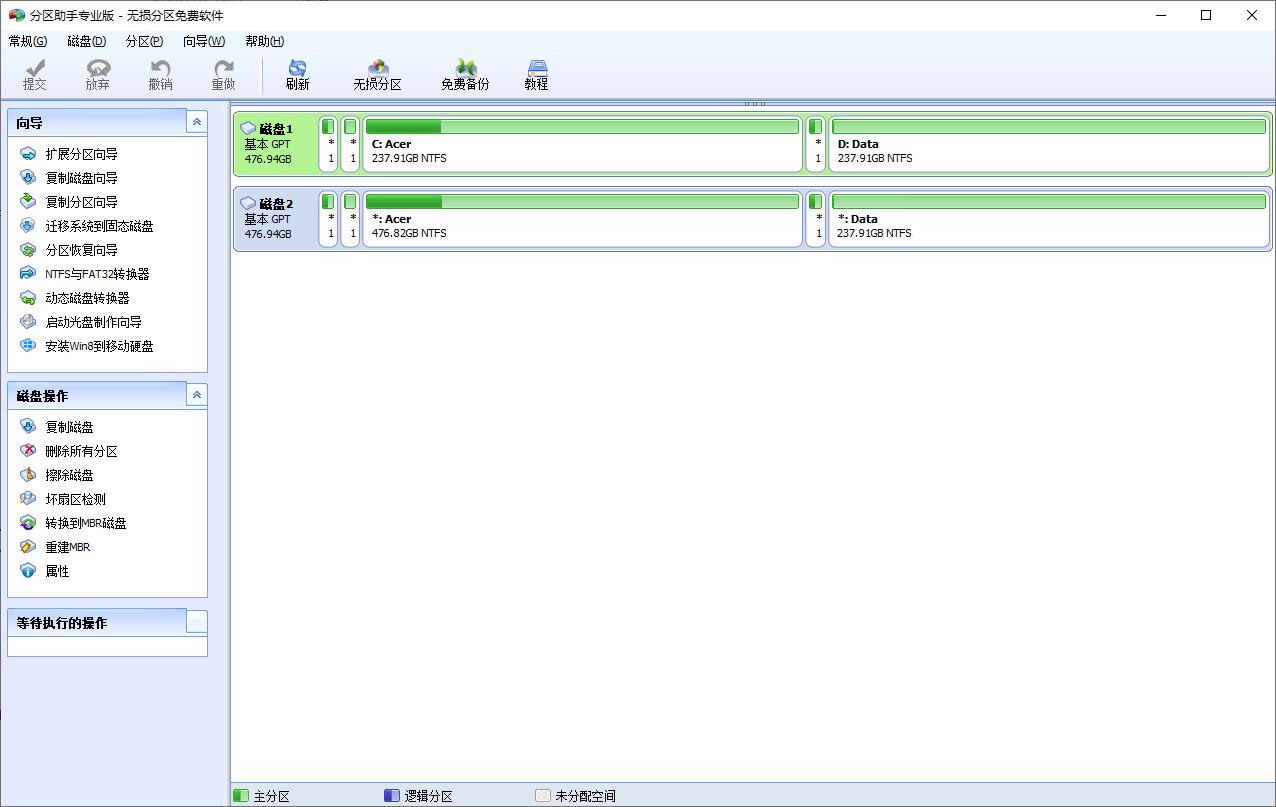Click the 向导 panel title

[30, 123]
